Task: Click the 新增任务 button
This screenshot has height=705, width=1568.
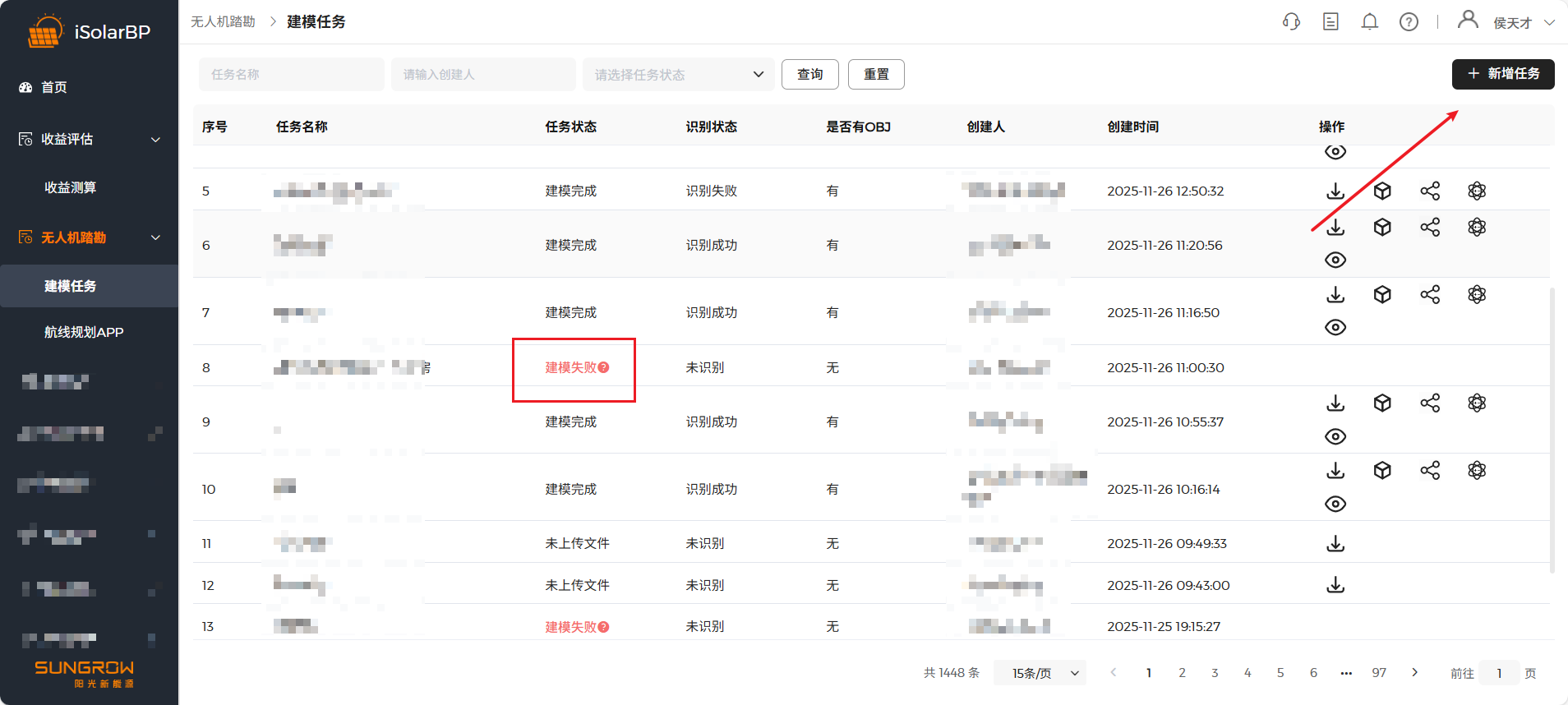Action: click(x=1502, y=74)
